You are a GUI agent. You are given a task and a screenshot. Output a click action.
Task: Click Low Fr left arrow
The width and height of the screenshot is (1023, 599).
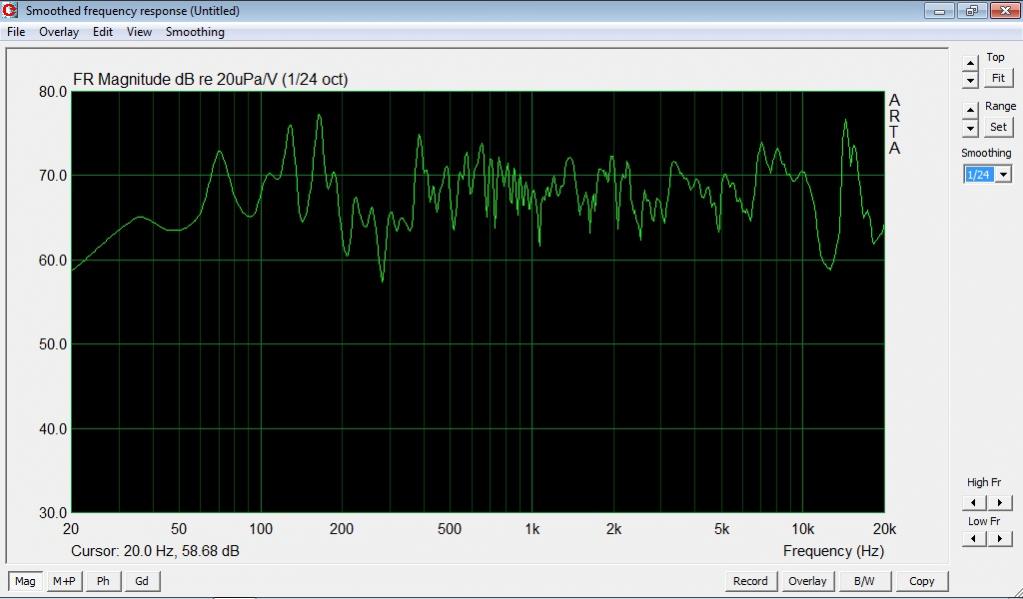pyautogui.click(x=974, y=538)
